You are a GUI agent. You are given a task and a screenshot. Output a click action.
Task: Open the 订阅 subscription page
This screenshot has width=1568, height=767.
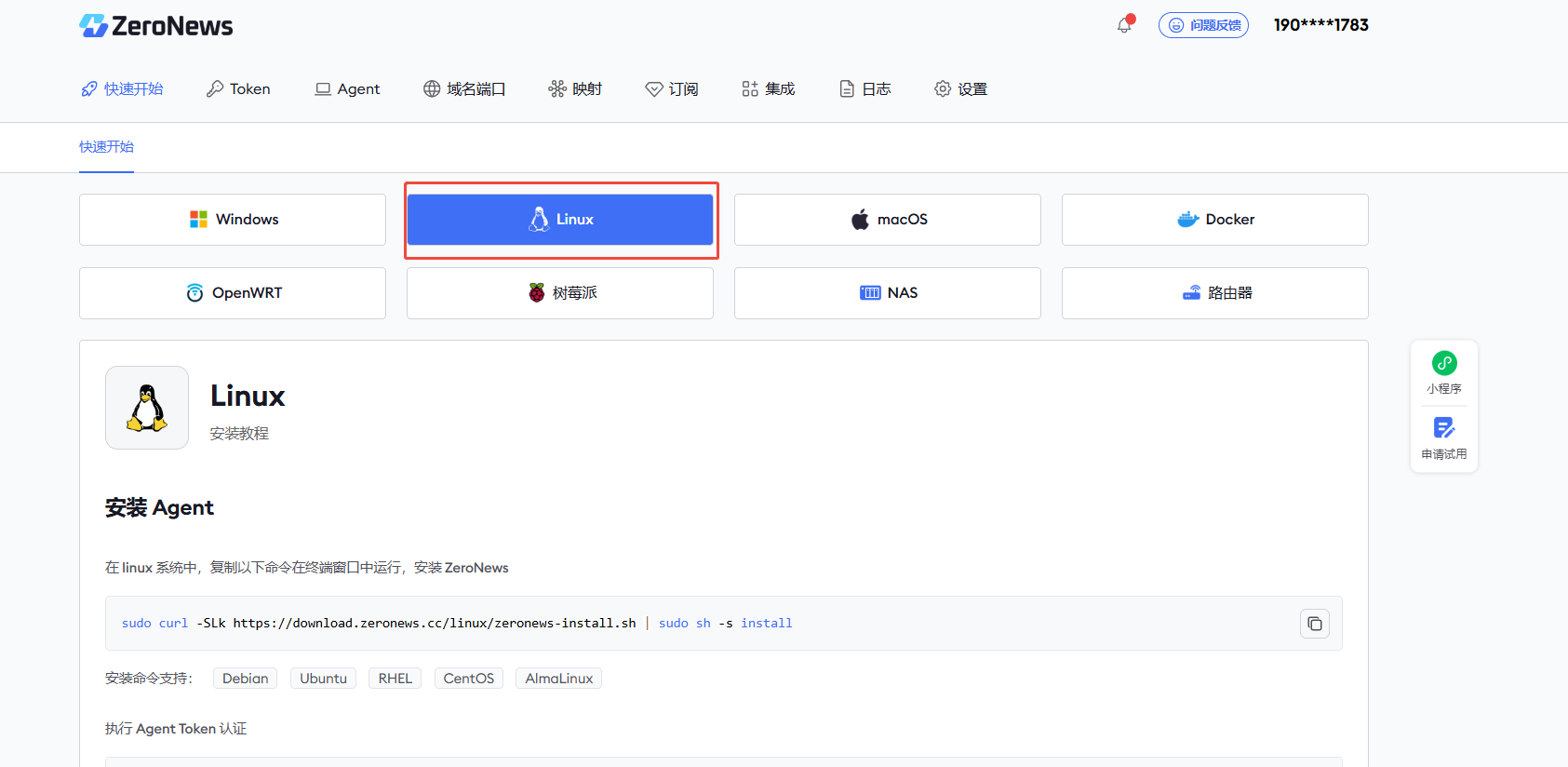pyautogui.click(x=672, y=89)
